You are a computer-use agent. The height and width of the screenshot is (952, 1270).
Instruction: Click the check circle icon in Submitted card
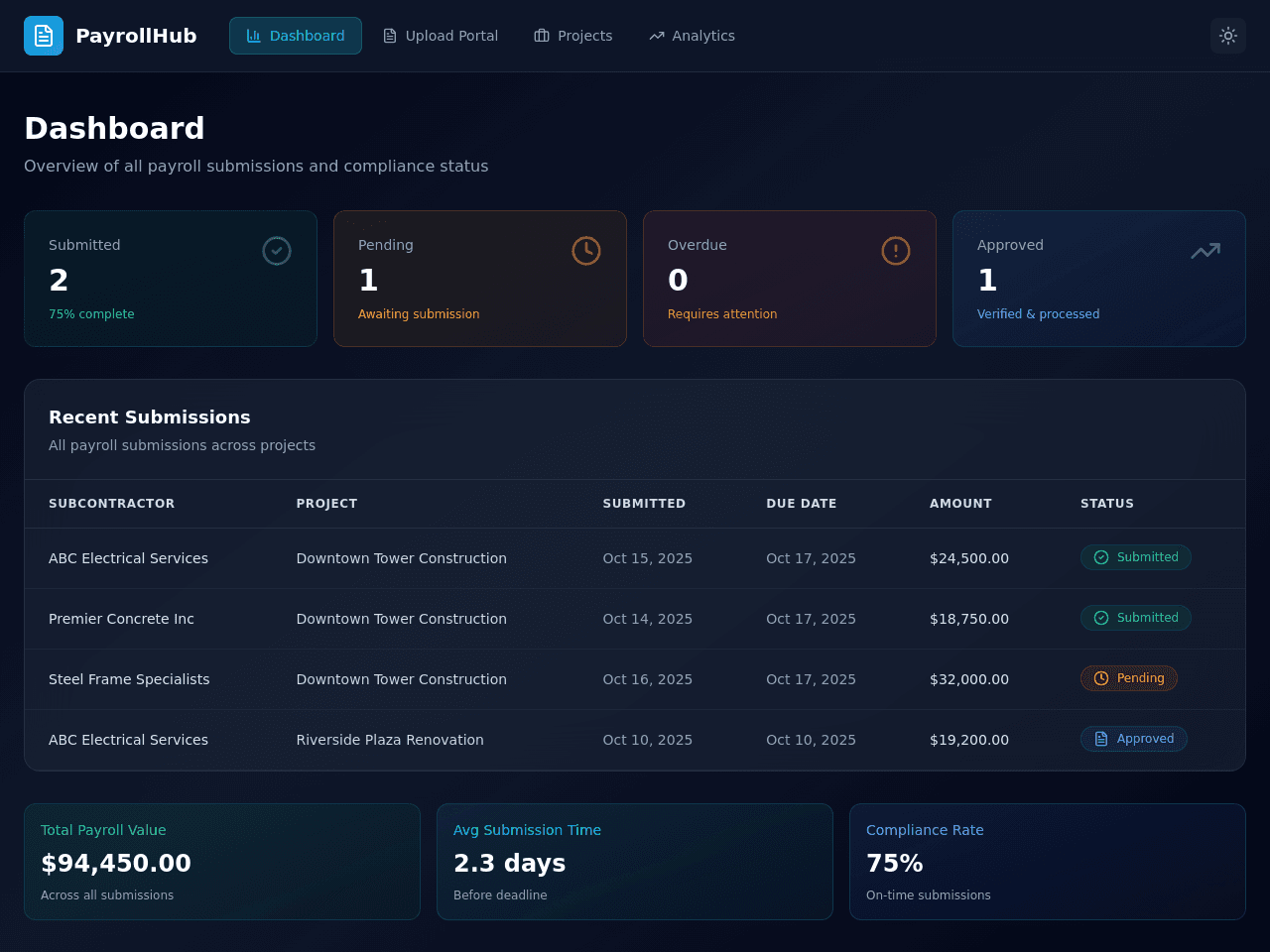click(277, 251)
